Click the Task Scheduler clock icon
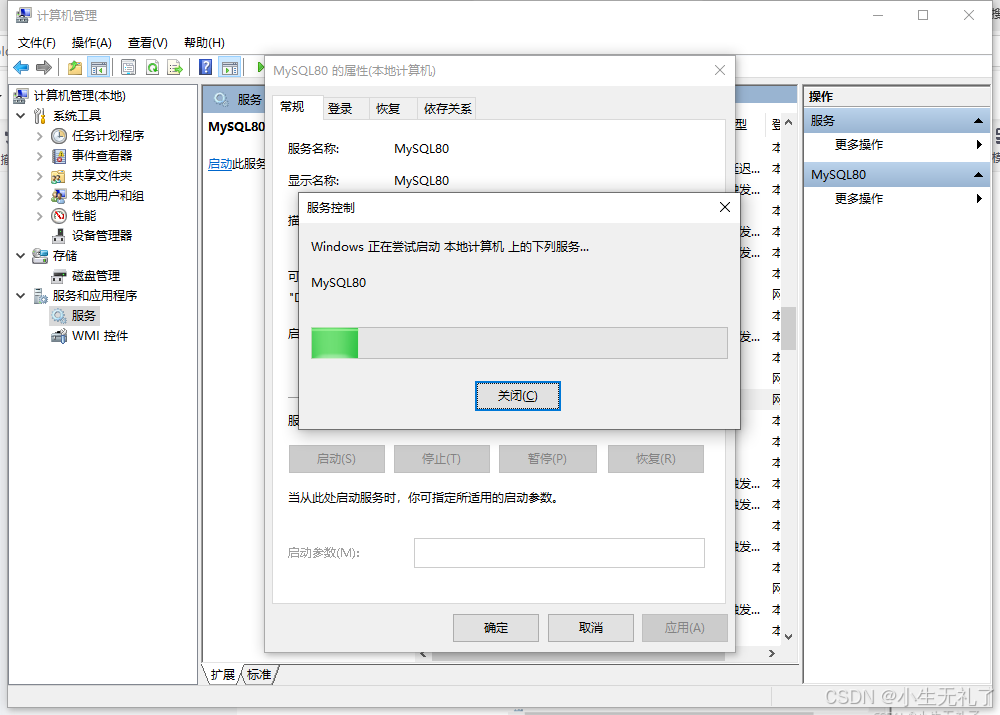 (x=59, y=136)
